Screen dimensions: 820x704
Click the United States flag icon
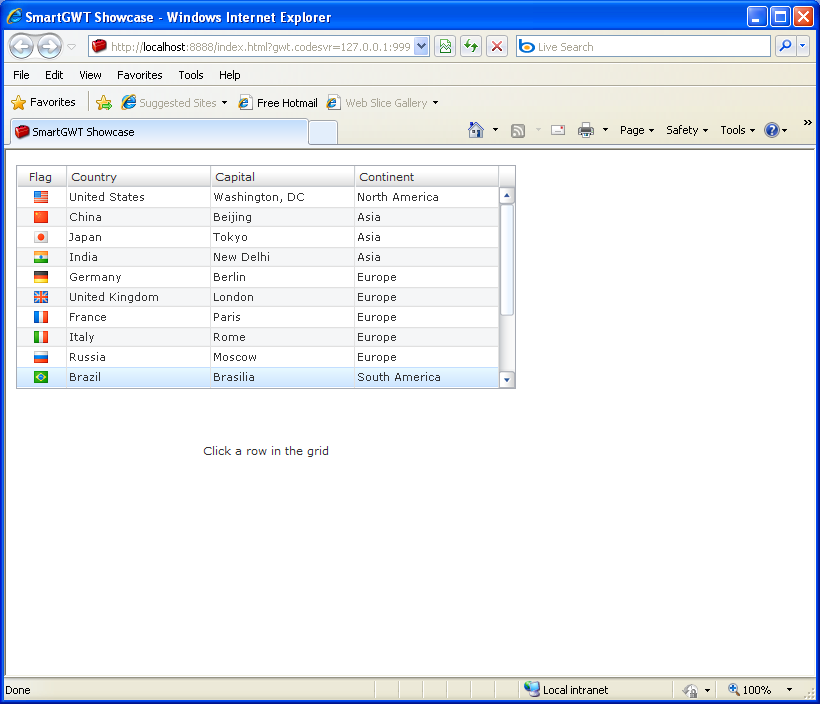point(41,197)
